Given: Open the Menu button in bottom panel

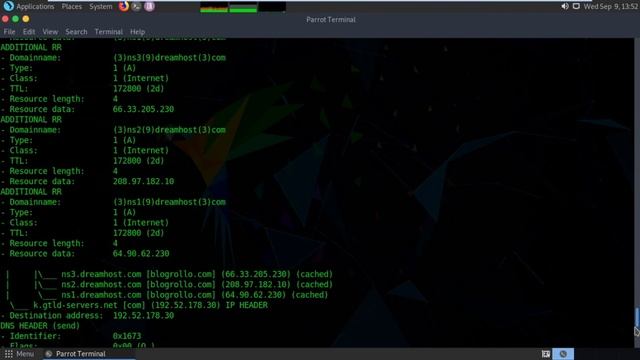Looking at the screenshot, I should pyautogui.click(x=20, y=354).
